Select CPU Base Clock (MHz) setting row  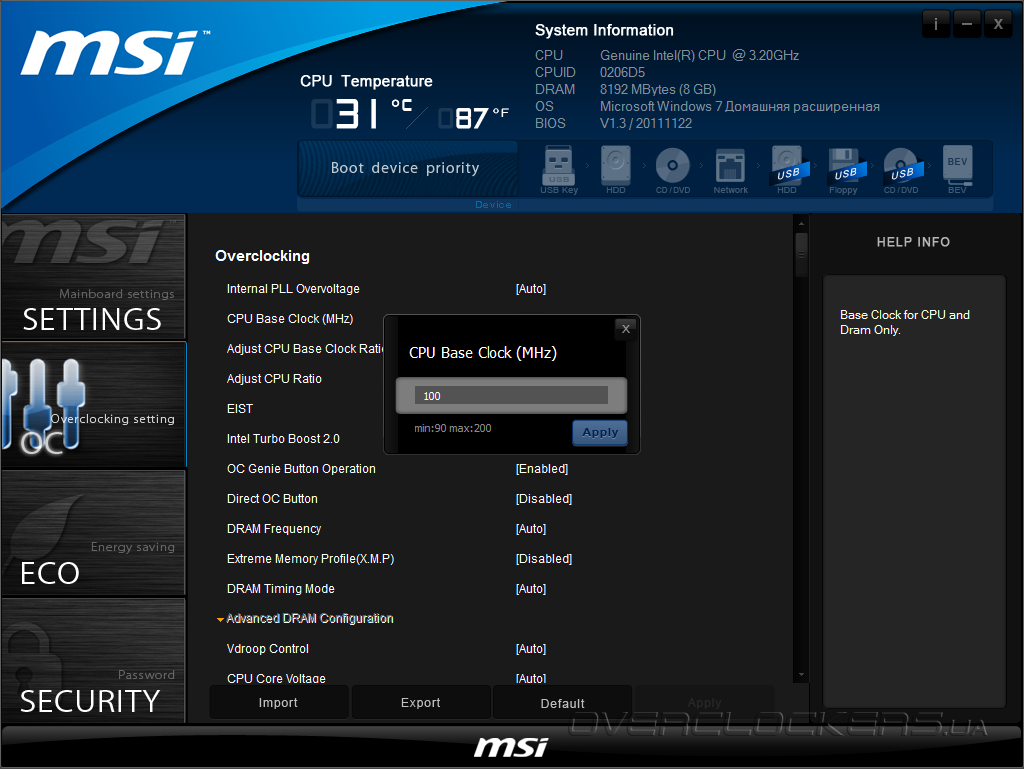290,319
